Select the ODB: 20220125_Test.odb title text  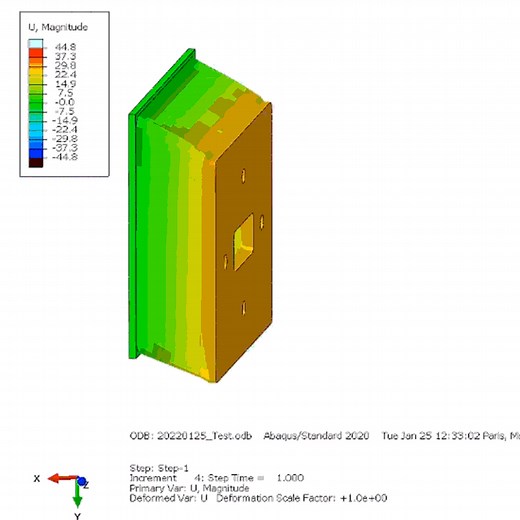coord(191,436)
